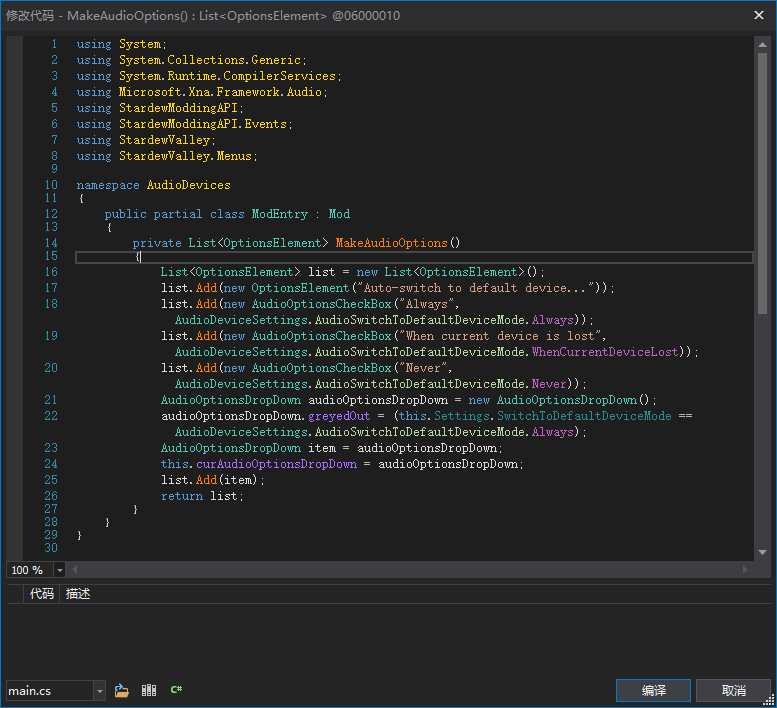Click line number 30 in the gutter
777x708 pixels.
point(51,548)
